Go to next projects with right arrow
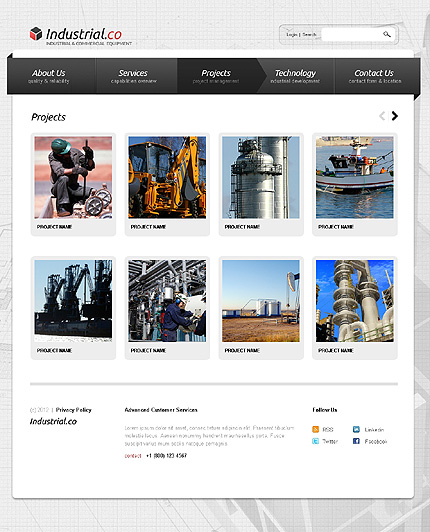This screenshot has width=430, height=532. click(x=394, y=116)
